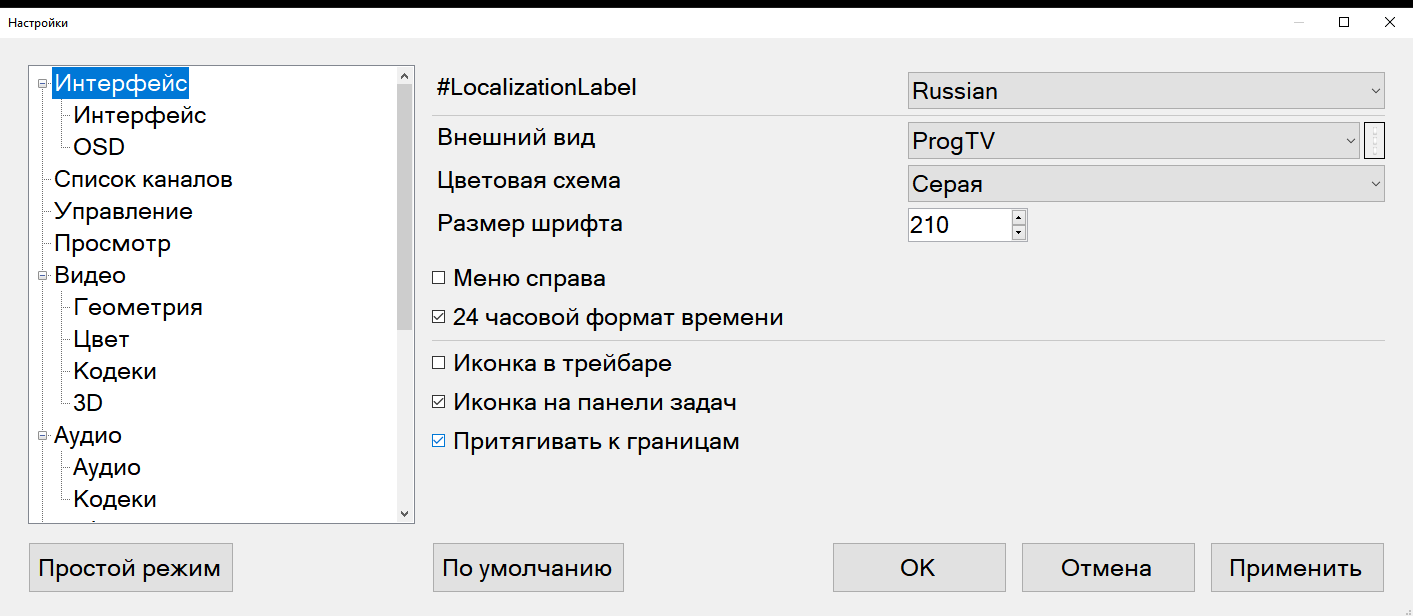Toggle 24 часовой формат времени checkbox
The image size is (1413, 616).
[438, 319]
